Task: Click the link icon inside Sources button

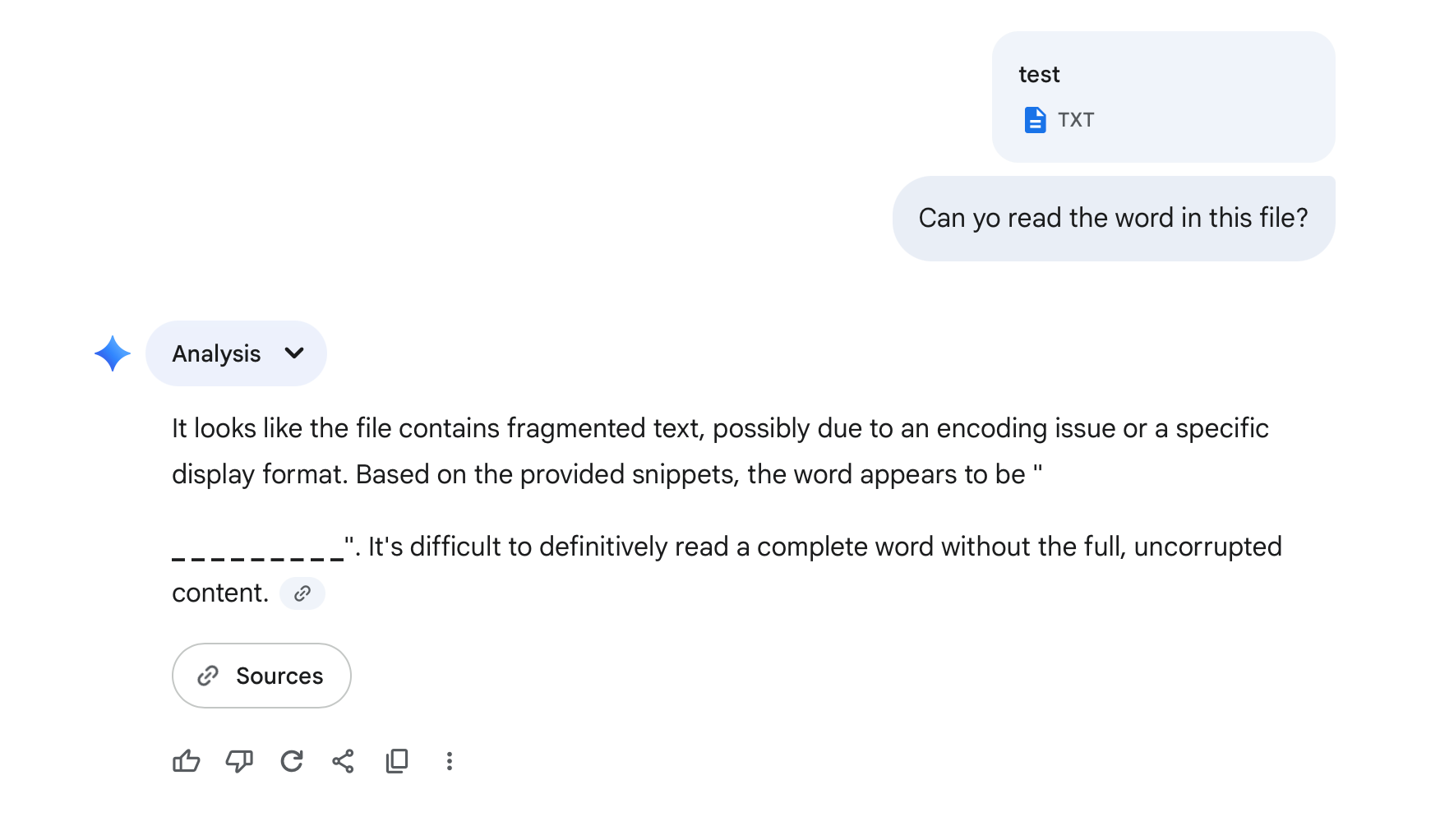Action: click(208, 676)
